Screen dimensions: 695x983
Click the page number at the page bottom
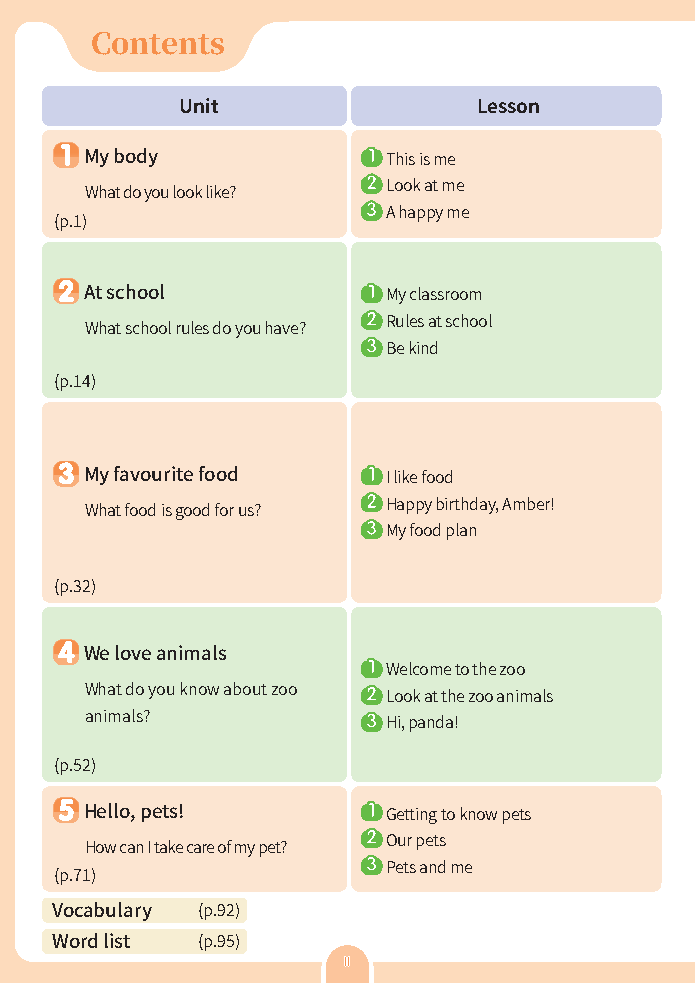pyautogui.click(x=346, y=962)
